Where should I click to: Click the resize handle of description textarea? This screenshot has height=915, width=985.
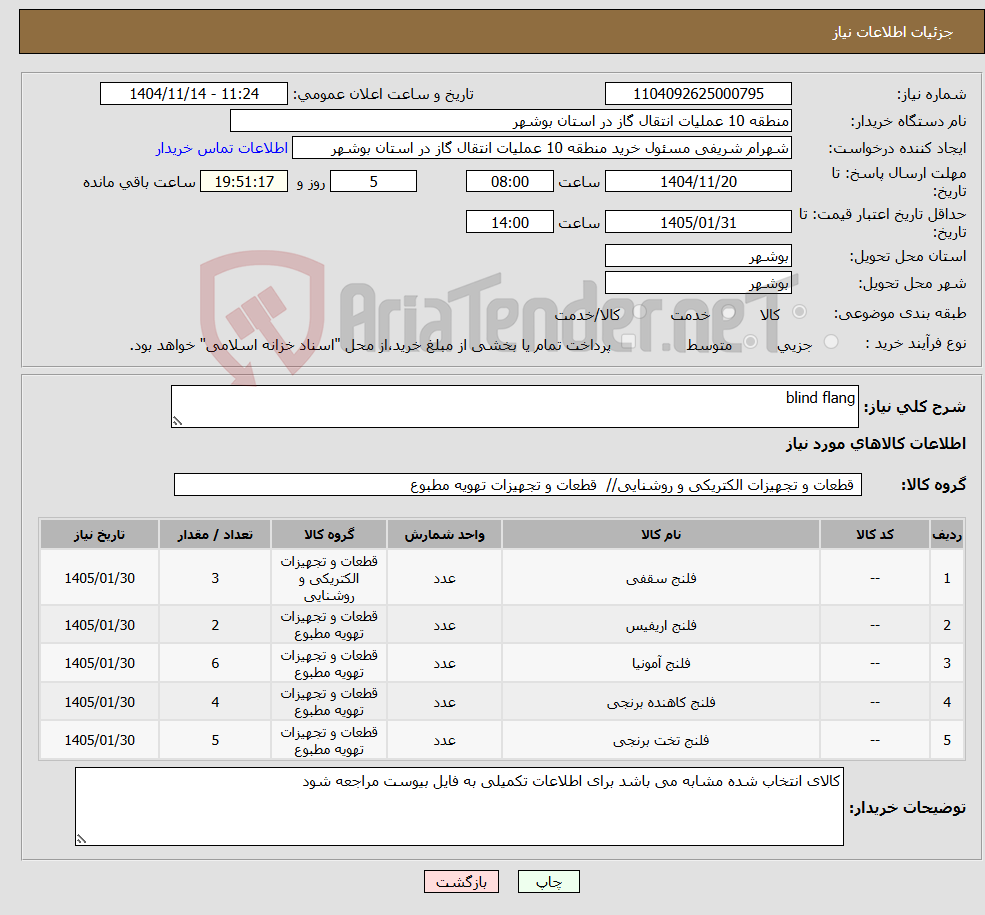(x=177, y=421)
